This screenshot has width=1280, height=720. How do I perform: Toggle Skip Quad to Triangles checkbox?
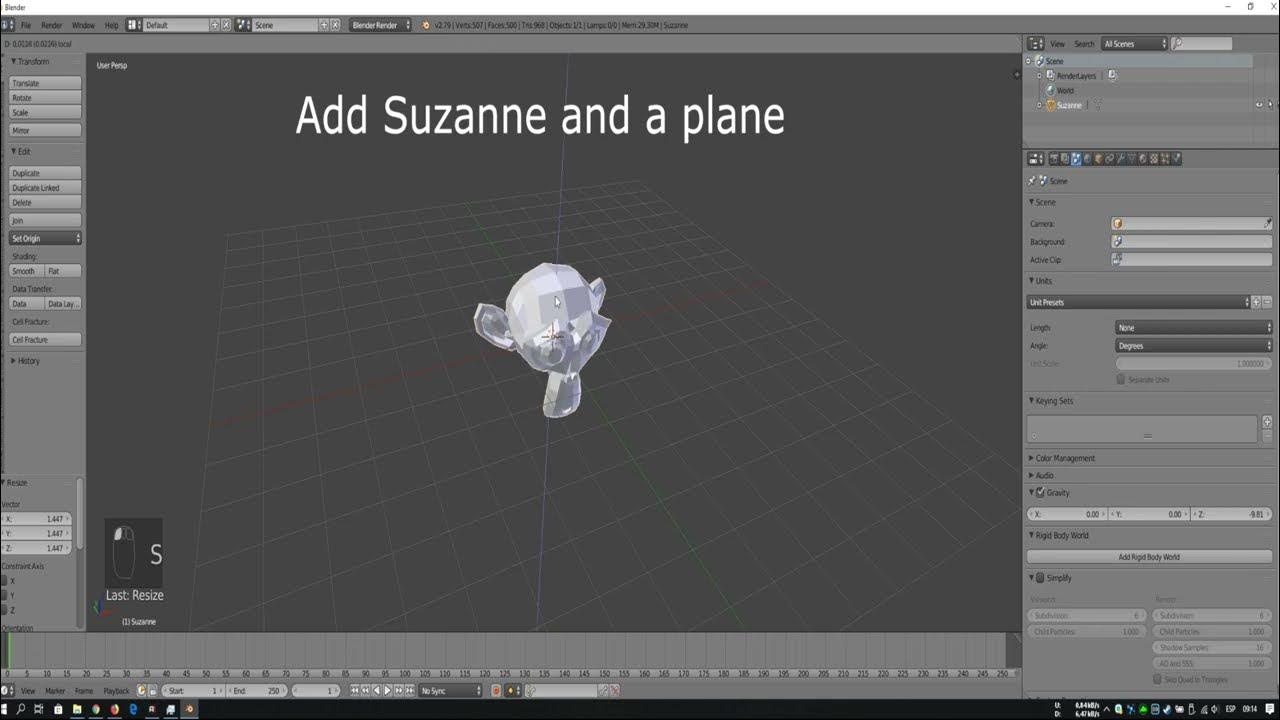click(1157, 680)
